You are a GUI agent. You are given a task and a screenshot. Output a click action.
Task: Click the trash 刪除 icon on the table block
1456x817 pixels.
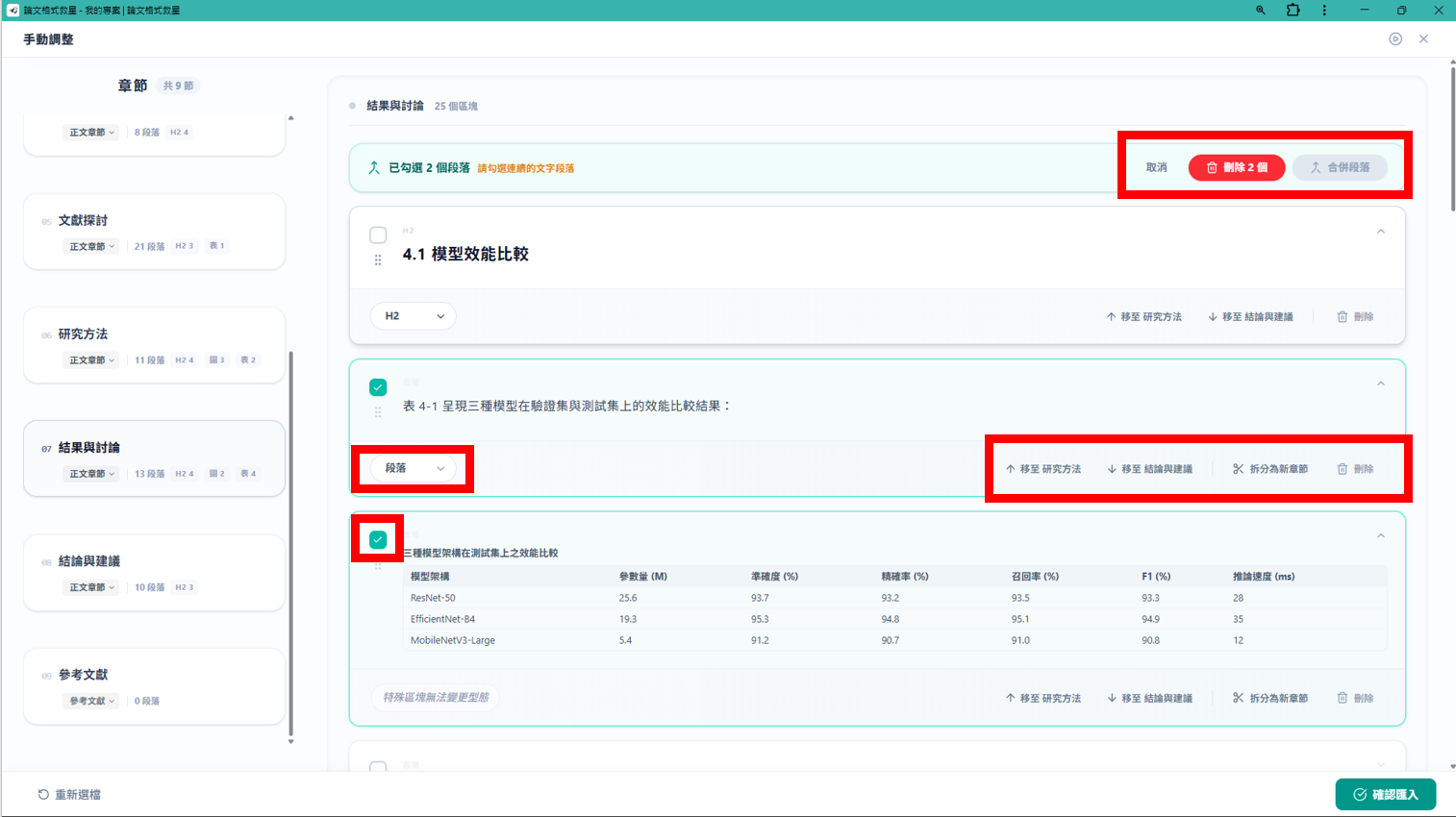tap(1343, 698)
